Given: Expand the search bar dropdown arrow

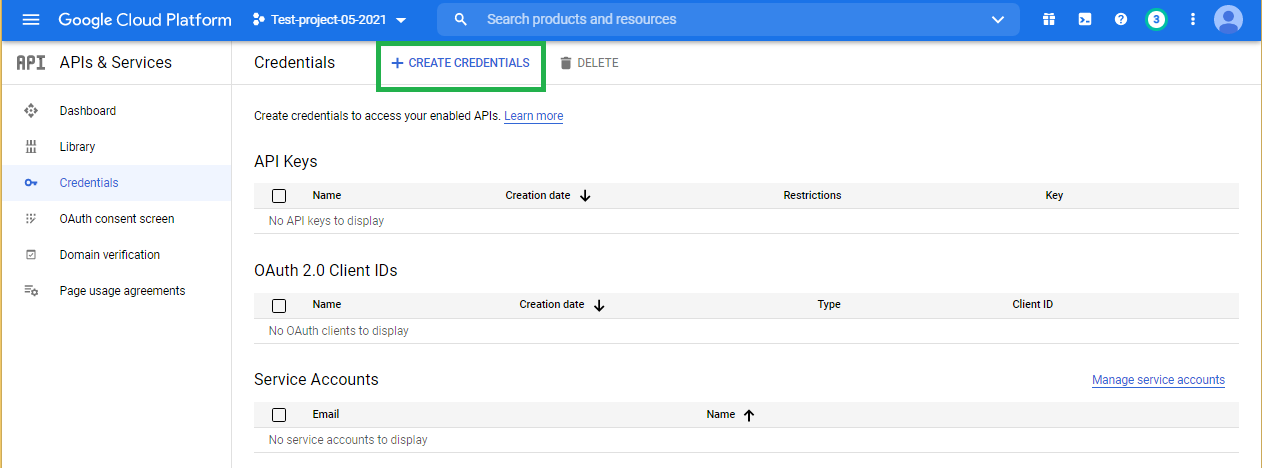Looking at the screenshot, I should (997, 20).
